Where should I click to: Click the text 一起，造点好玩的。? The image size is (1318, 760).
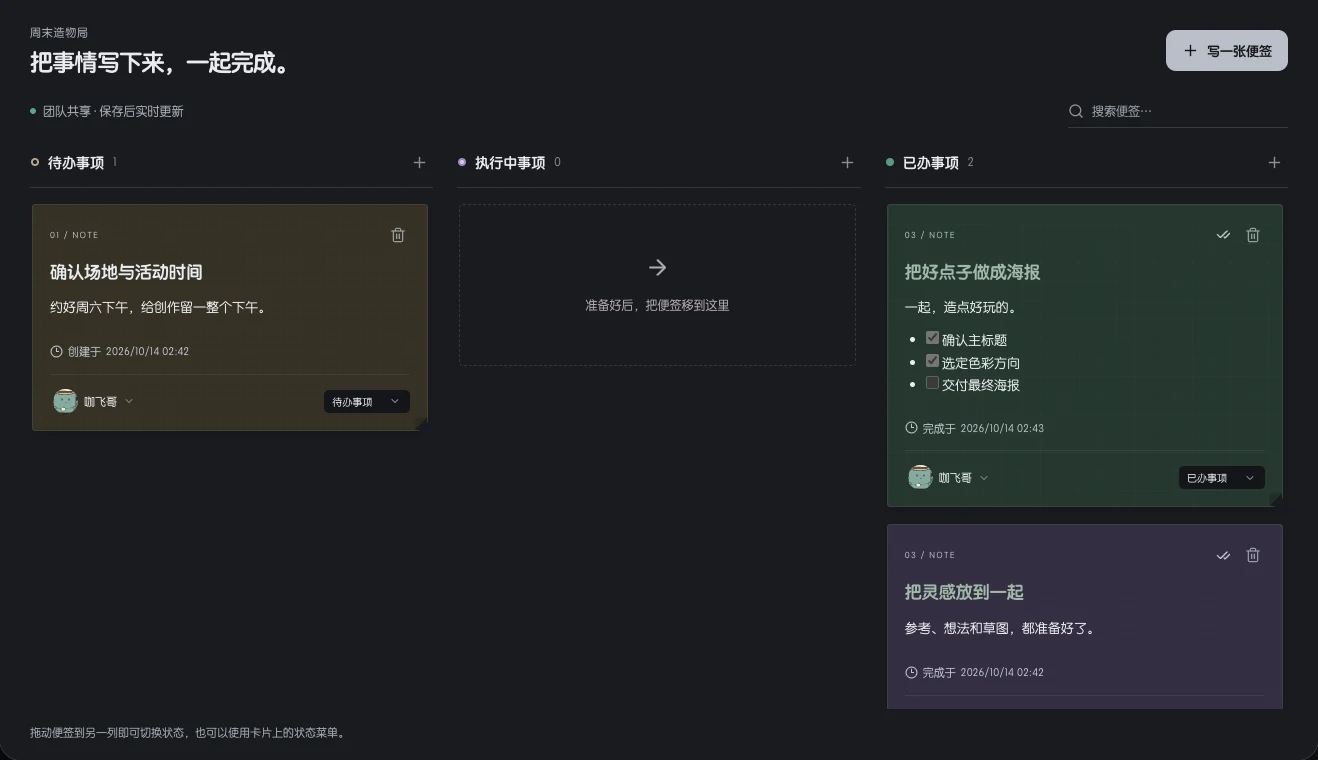click(x=961, y=308)
